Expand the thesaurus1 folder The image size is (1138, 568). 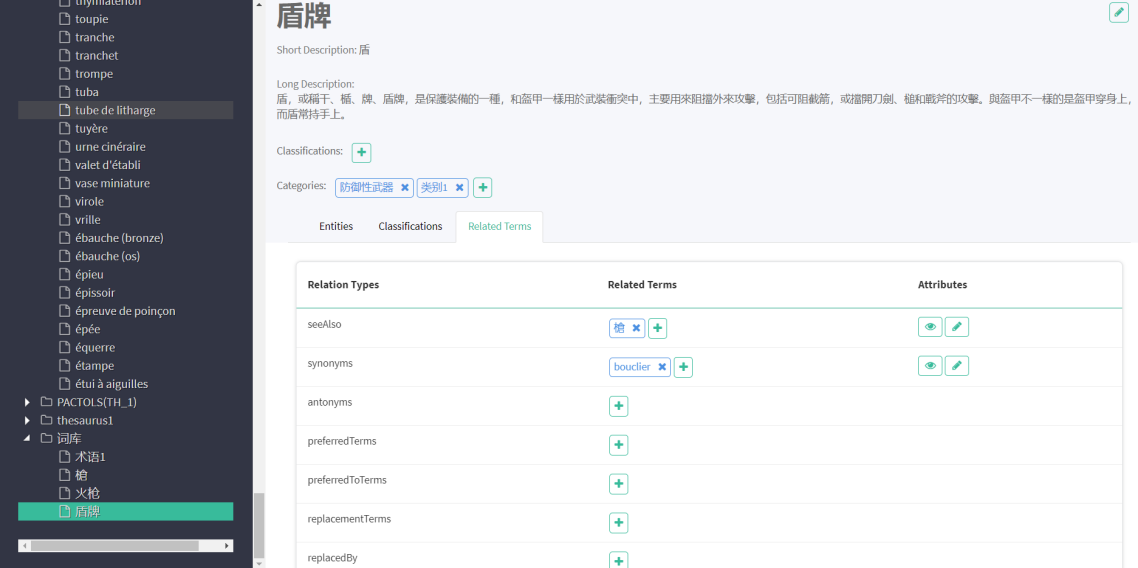click(27, 420)
